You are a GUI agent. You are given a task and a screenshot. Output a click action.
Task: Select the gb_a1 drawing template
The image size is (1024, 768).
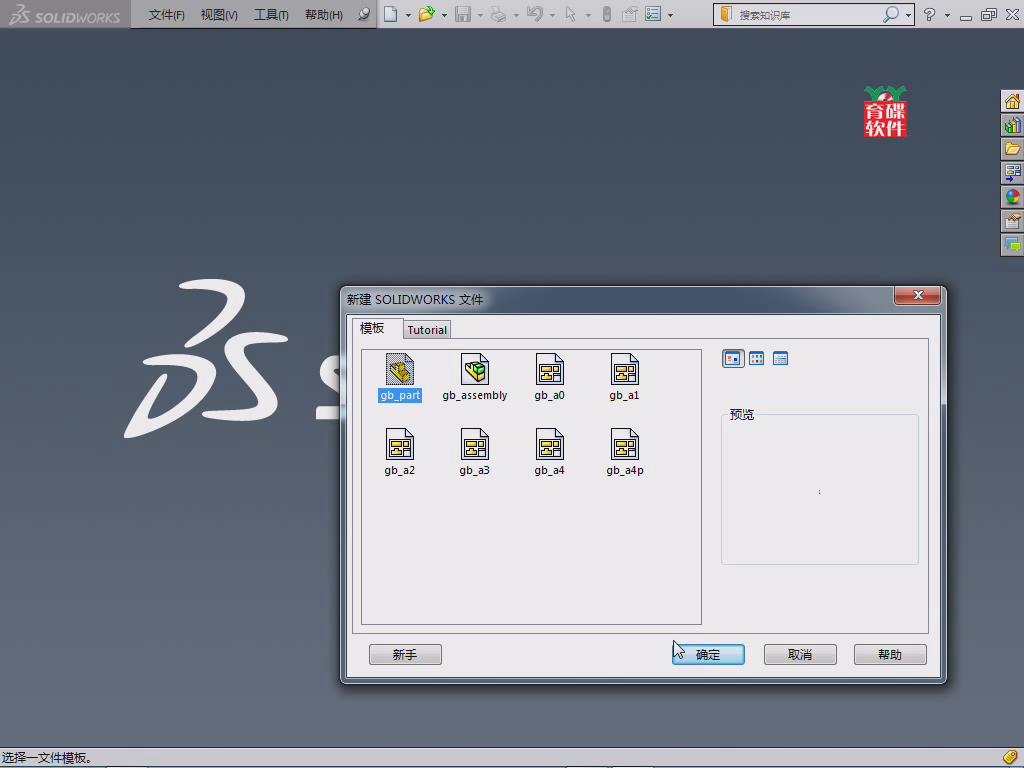(x=624, y=377)
